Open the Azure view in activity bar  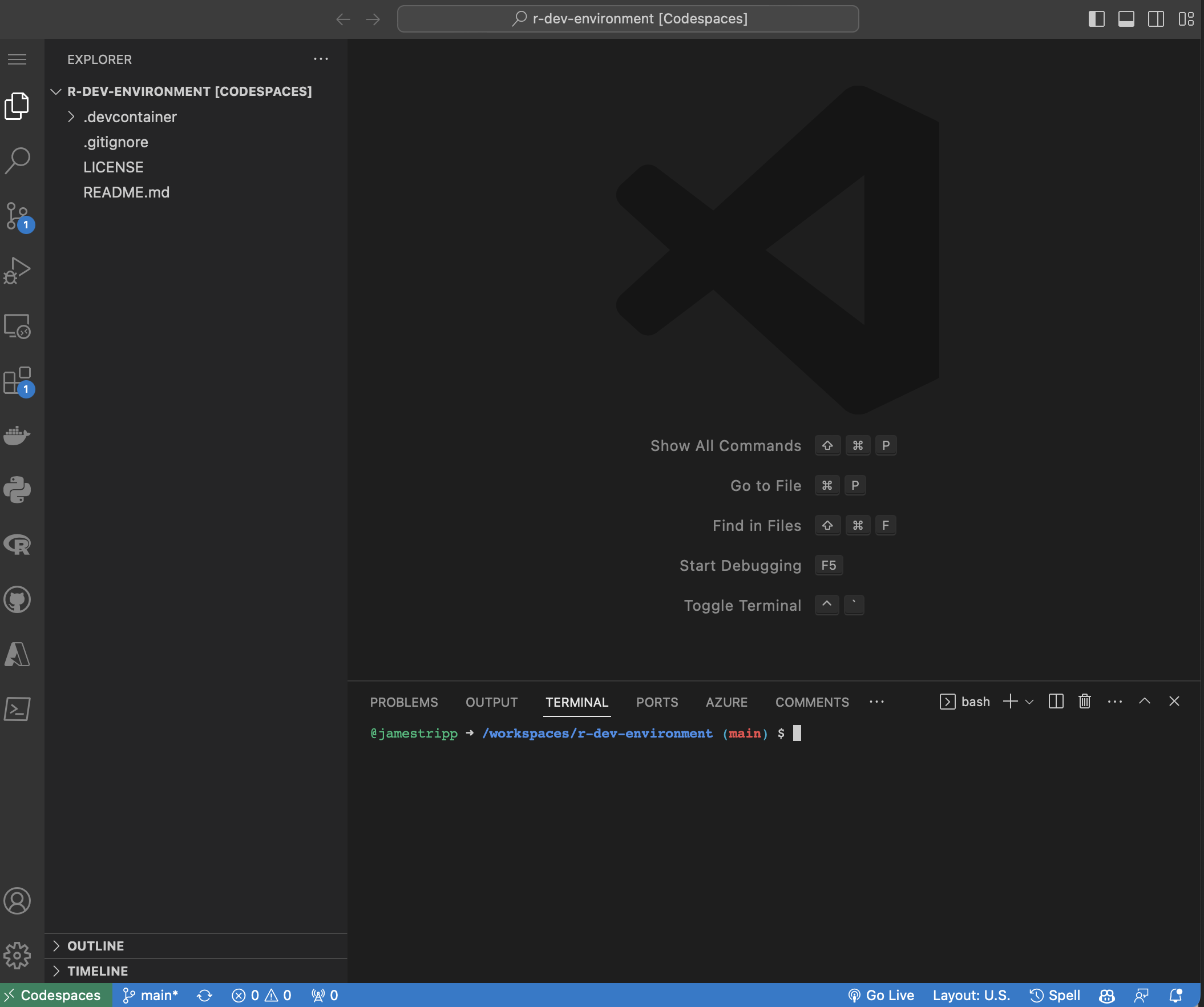pos(17,654)
